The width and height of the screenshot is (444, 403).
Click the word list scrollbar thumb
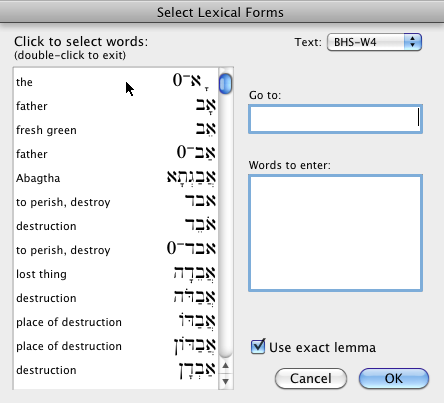pos(226,83)
